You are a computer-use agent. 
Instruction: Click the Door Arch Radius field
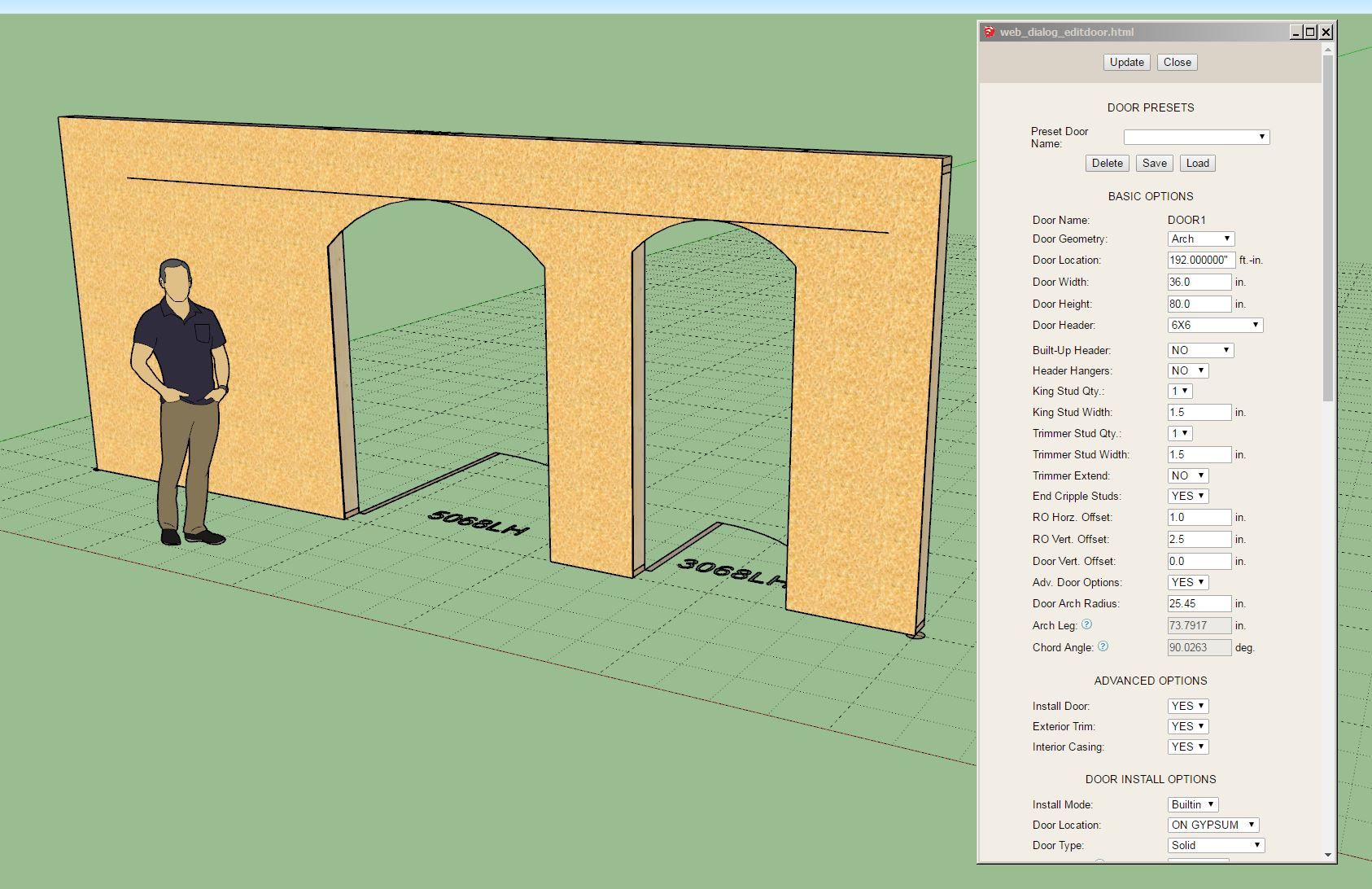pos(1199,603)
